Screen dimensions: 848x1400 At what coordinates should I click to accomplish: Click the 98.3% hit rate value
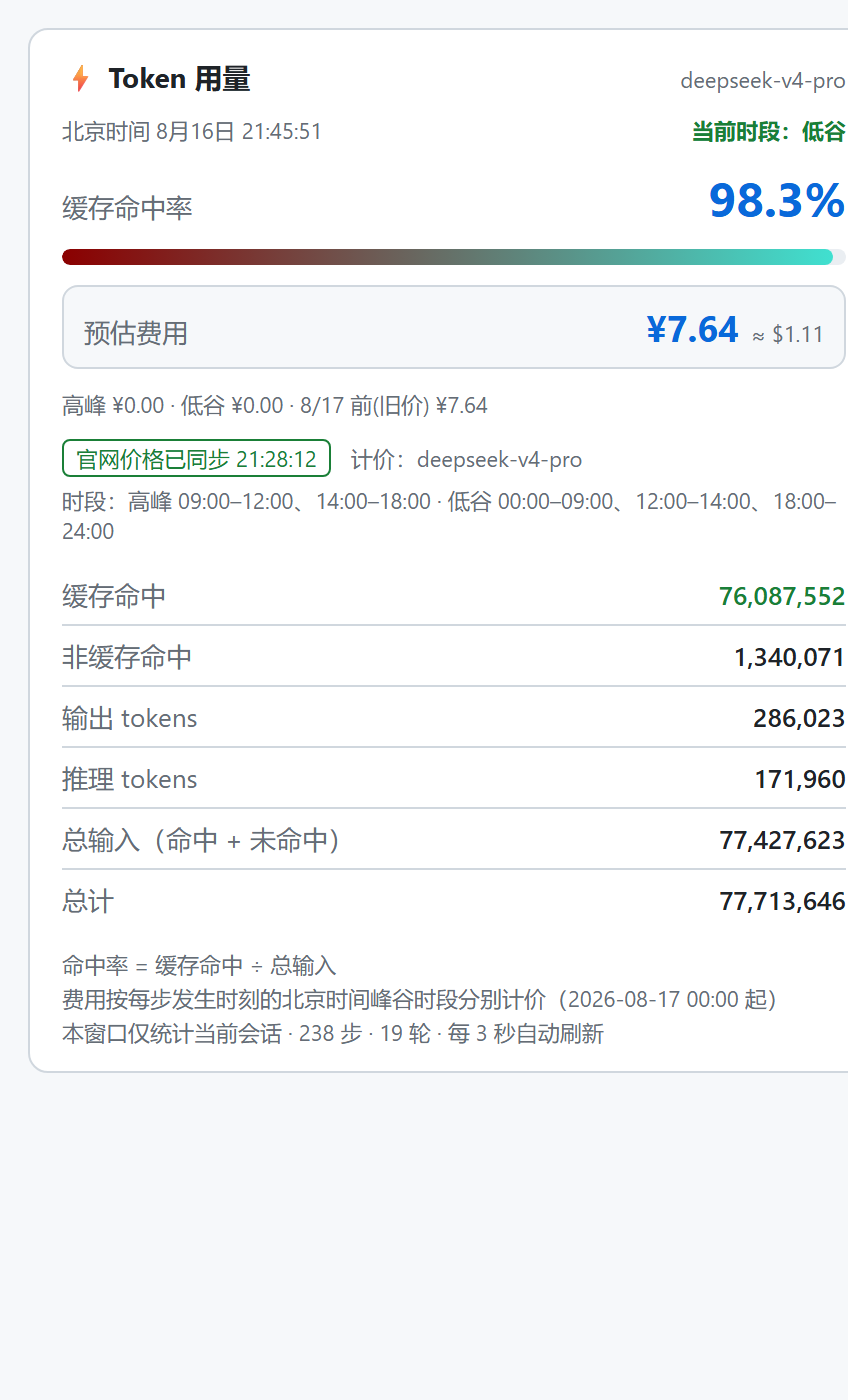[777, 201]
